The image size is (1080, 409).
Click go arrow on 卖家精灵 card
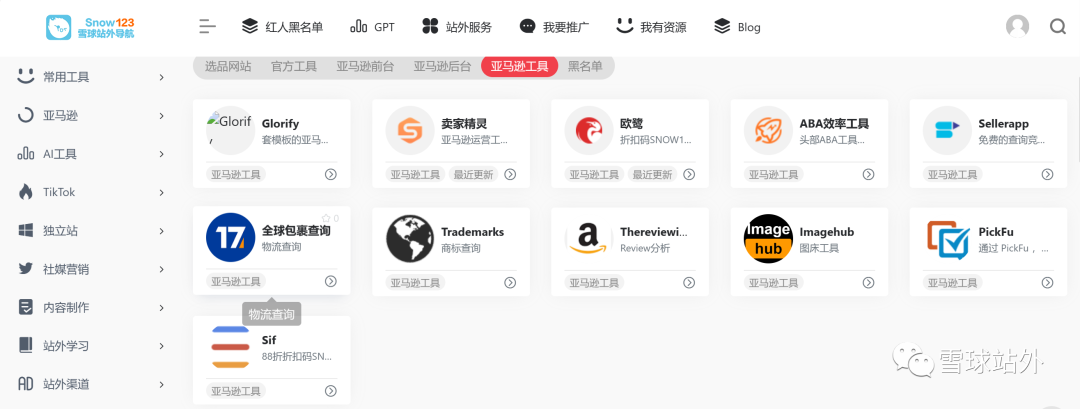coord(510,174)
